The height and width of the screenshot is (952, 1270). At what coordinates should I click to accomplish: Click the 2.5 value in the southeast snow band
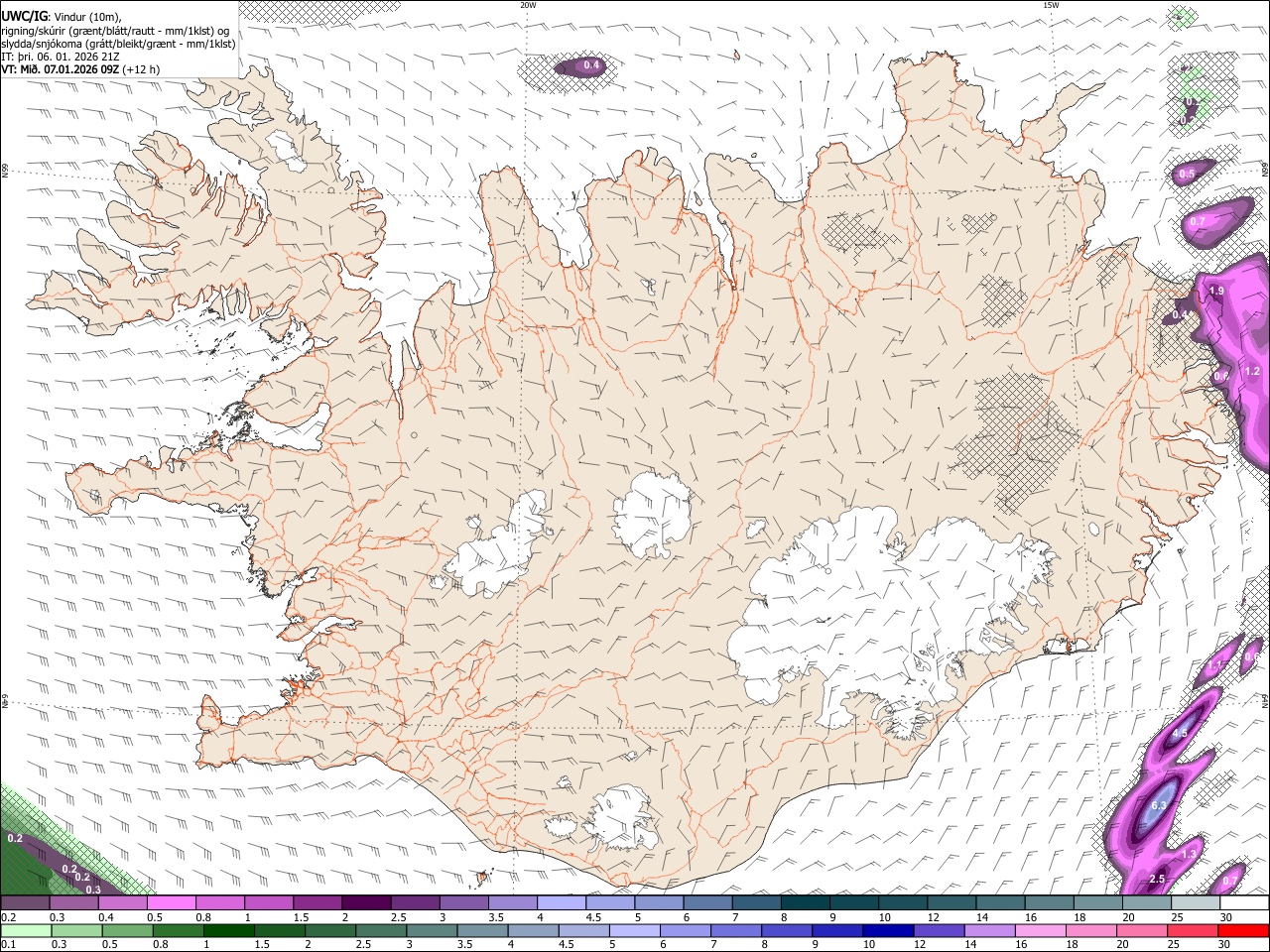coord(1156,879)
